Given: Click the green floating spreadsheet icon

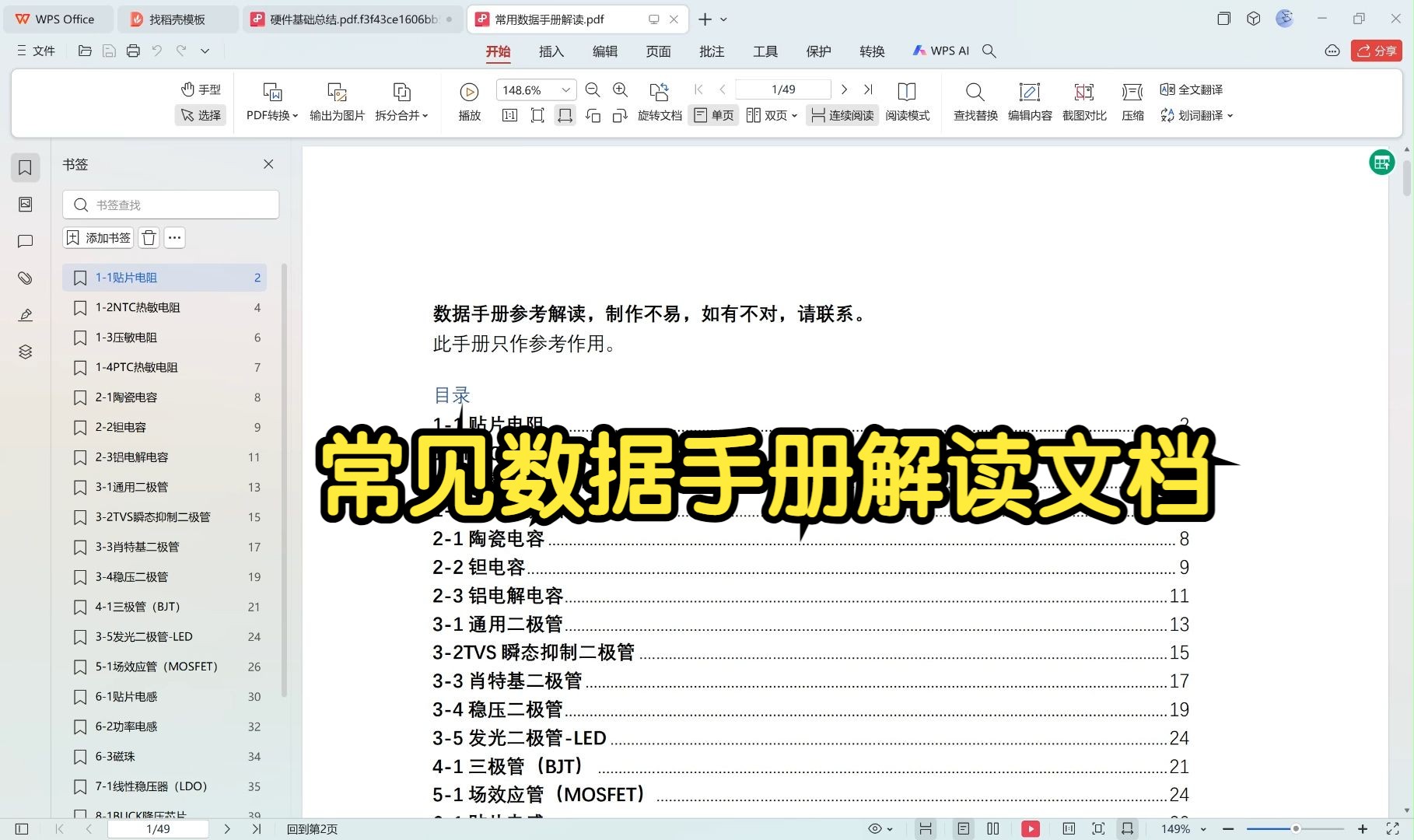Looking at the screenshot, I should coord(1381,162).
